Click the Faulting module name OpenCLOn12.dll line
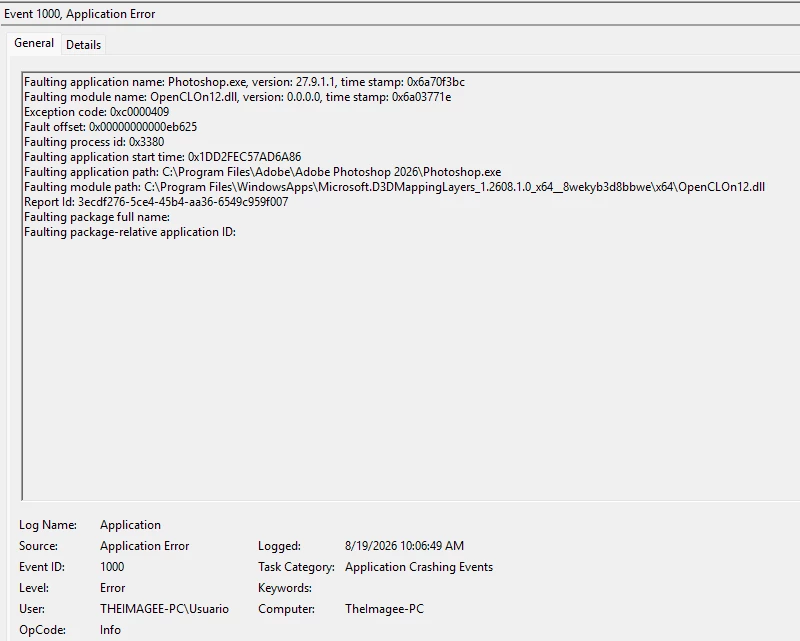 [238, 97]
